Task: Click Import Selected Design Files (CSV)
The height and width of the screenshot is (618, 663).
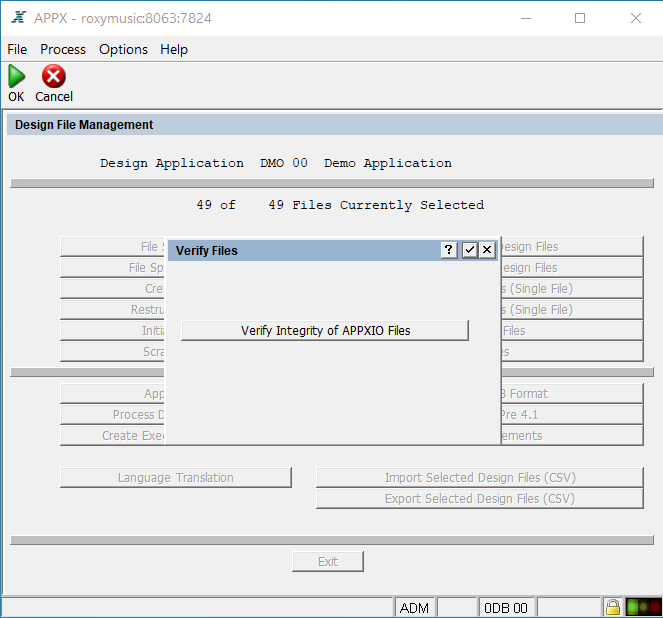Action: [x=480, y=478]
